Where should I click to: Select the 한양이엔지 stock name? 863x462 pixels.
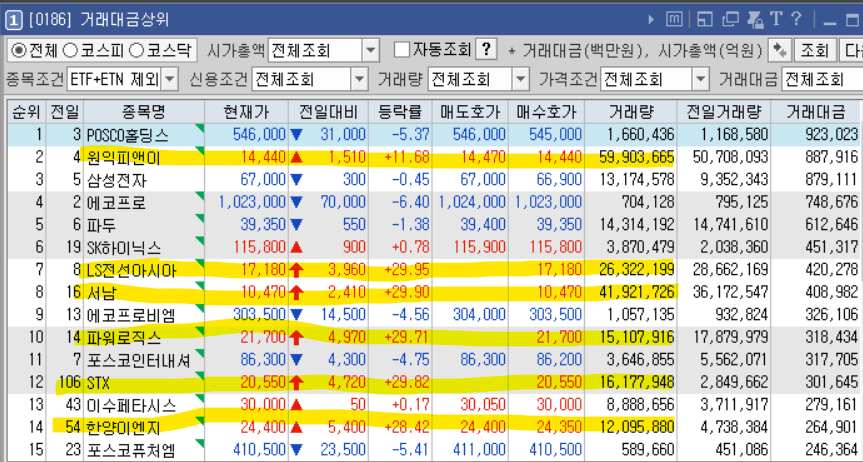pyautogui.click(x=124, y=428)
